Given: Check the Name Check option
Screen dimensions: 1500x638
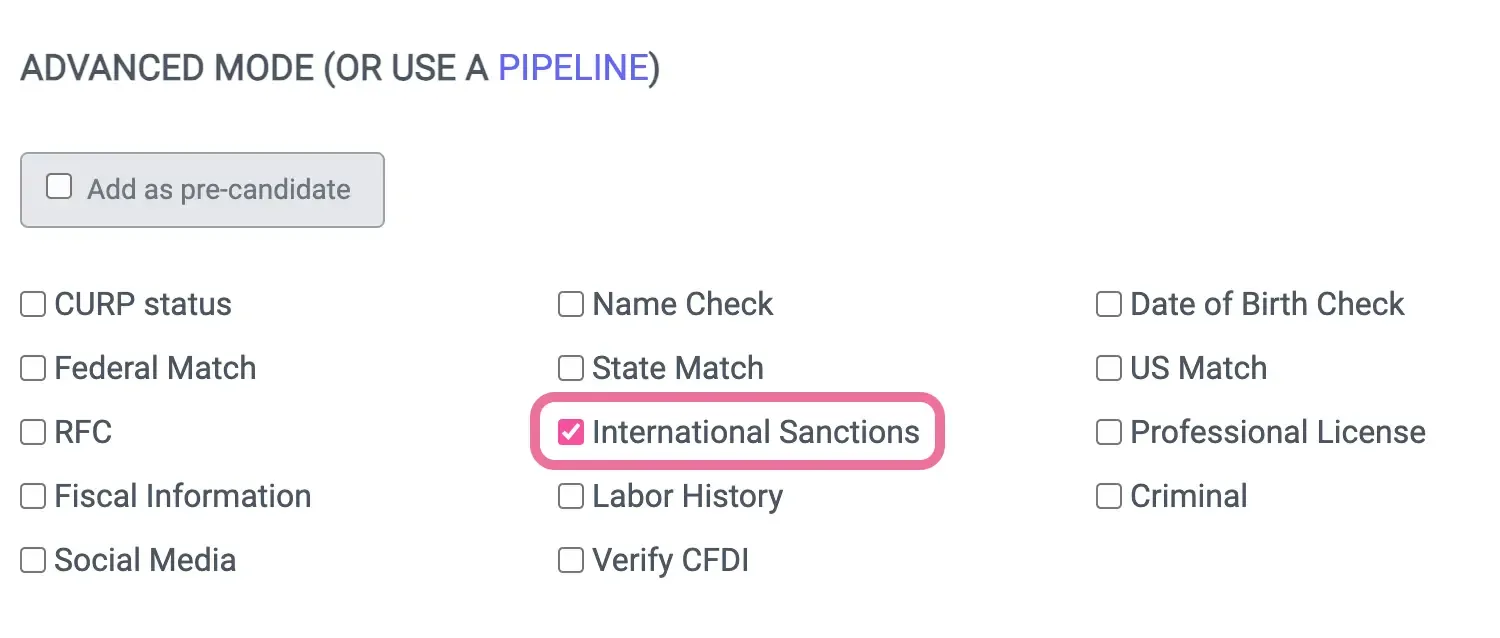Looking at the screenshot, I should point(570,304).
